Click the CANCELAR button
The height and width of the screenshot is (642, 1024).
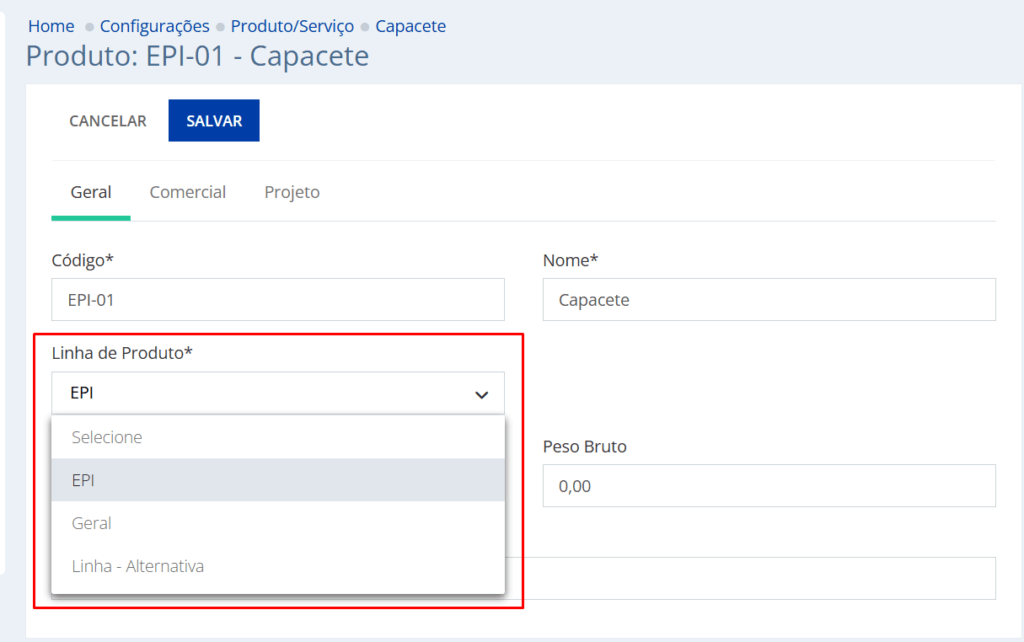coord(108,121)
